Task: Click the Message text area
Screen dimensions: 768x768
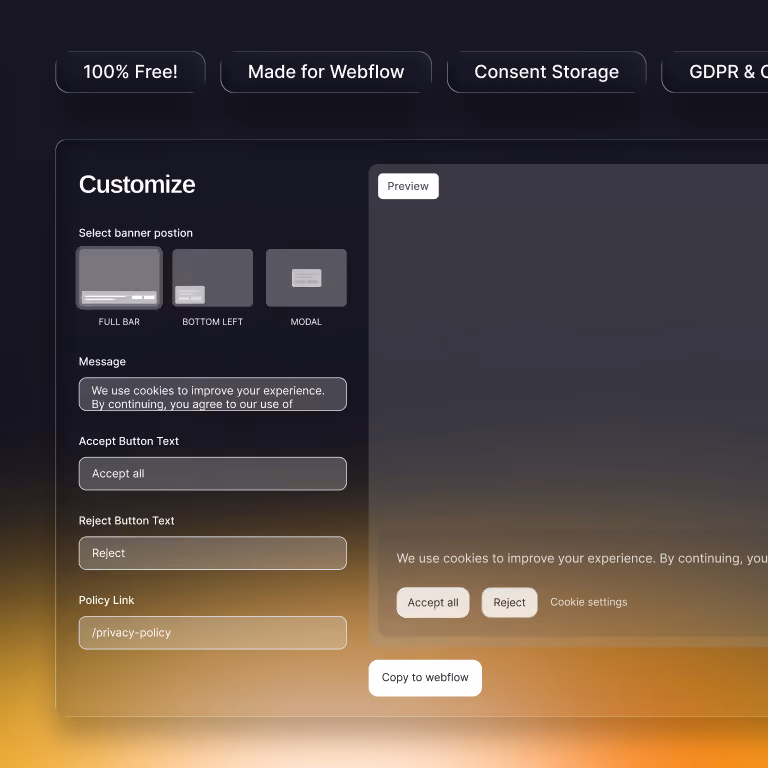Action: [213, 394]
